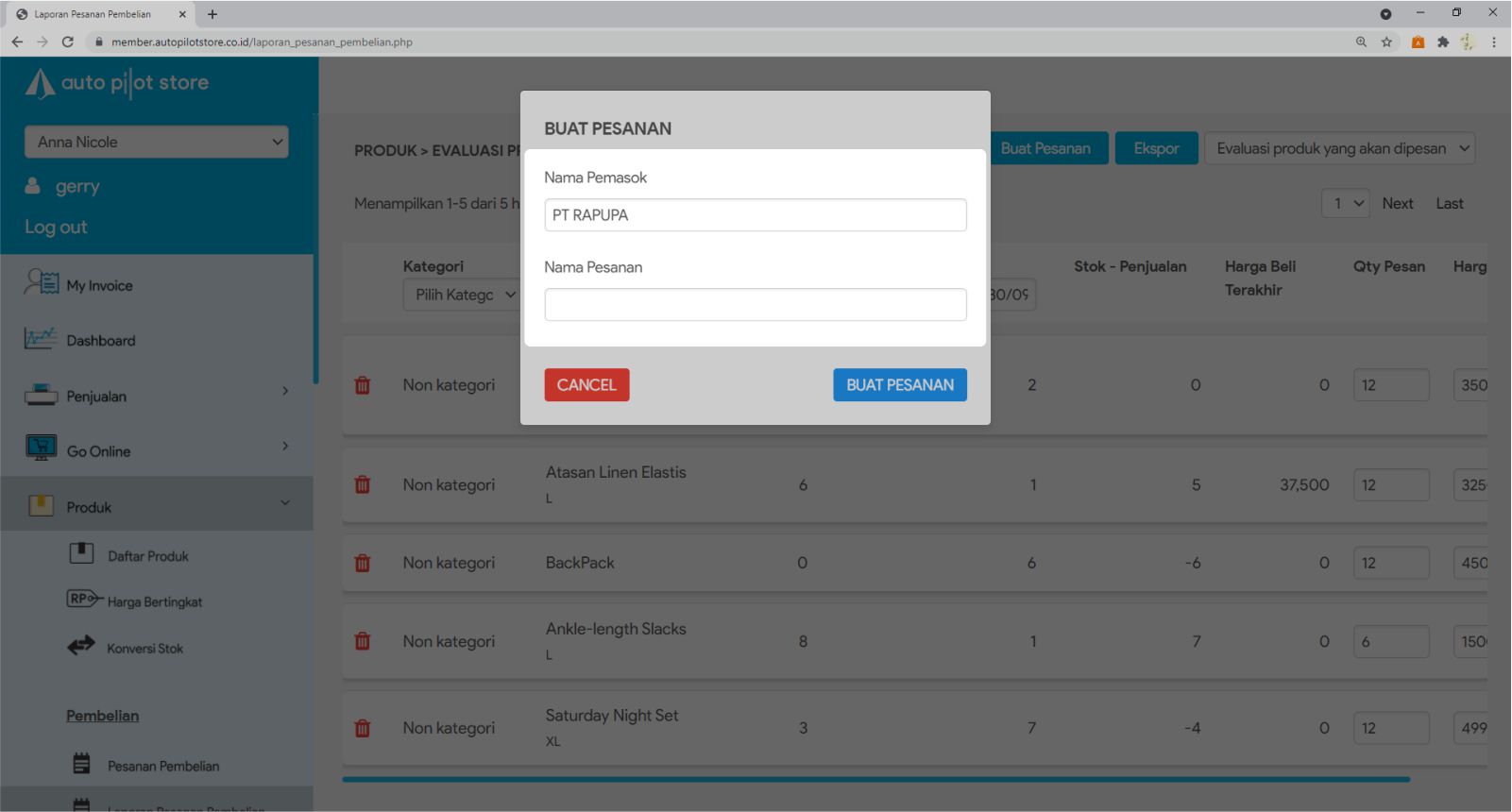Click the Harga Bertingkat price icon
The width and height of the screenshot is (1512, 812).
(x=83, y=599)
